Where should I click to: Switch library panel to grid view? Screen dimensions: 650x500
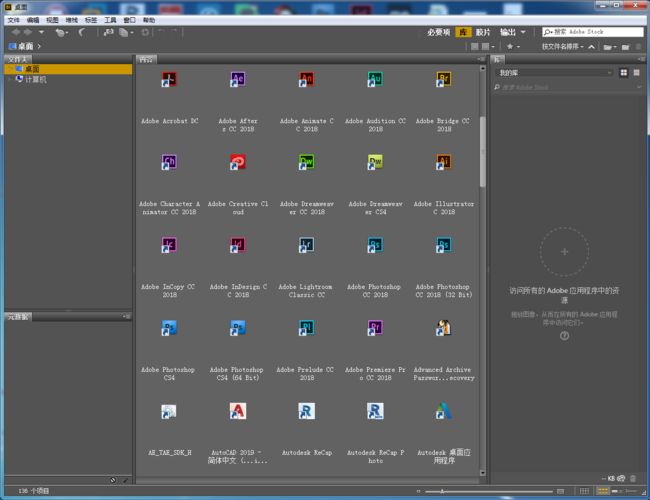click(623, 73)
